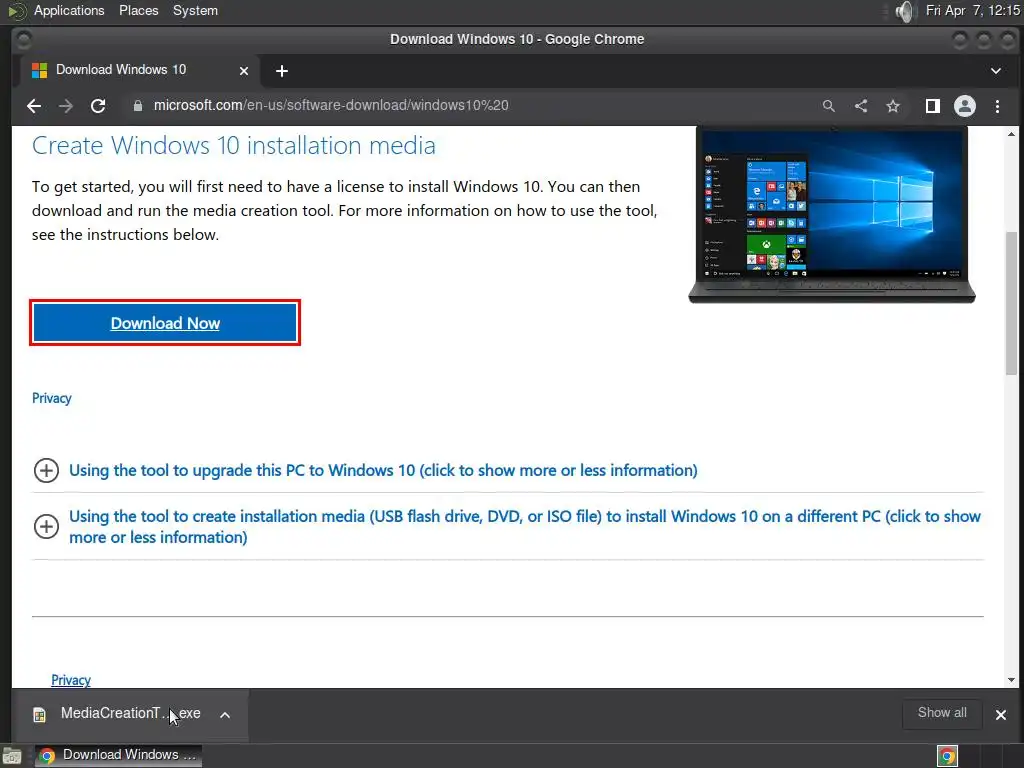1024x768 pixels.
Task: Open the System menu
Action: pyautogui.click(x=195, y=10)
